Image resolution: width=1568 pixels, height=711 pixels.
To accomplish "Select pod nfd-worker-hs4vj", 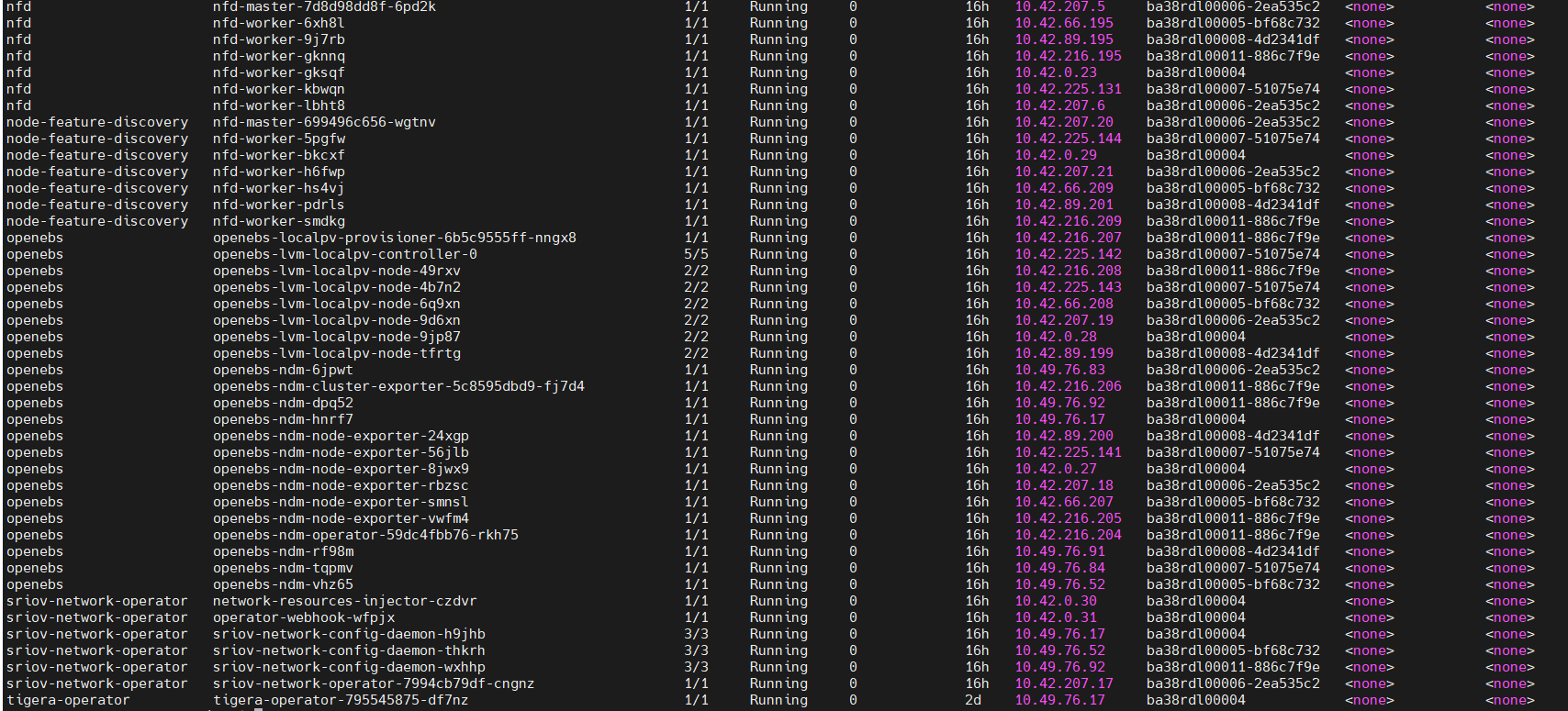I will pos(279,188).
